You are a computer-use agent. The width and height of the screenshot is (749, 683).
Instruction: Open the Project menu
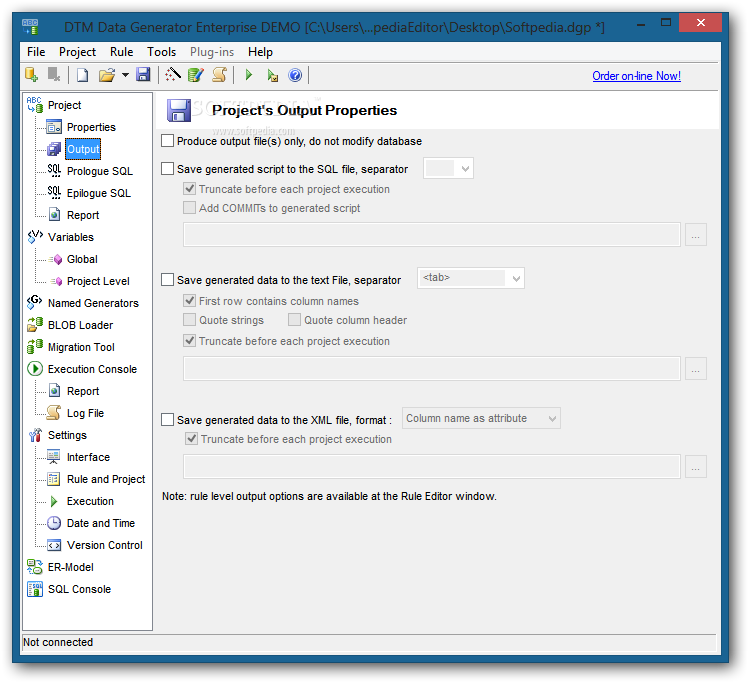77,52
